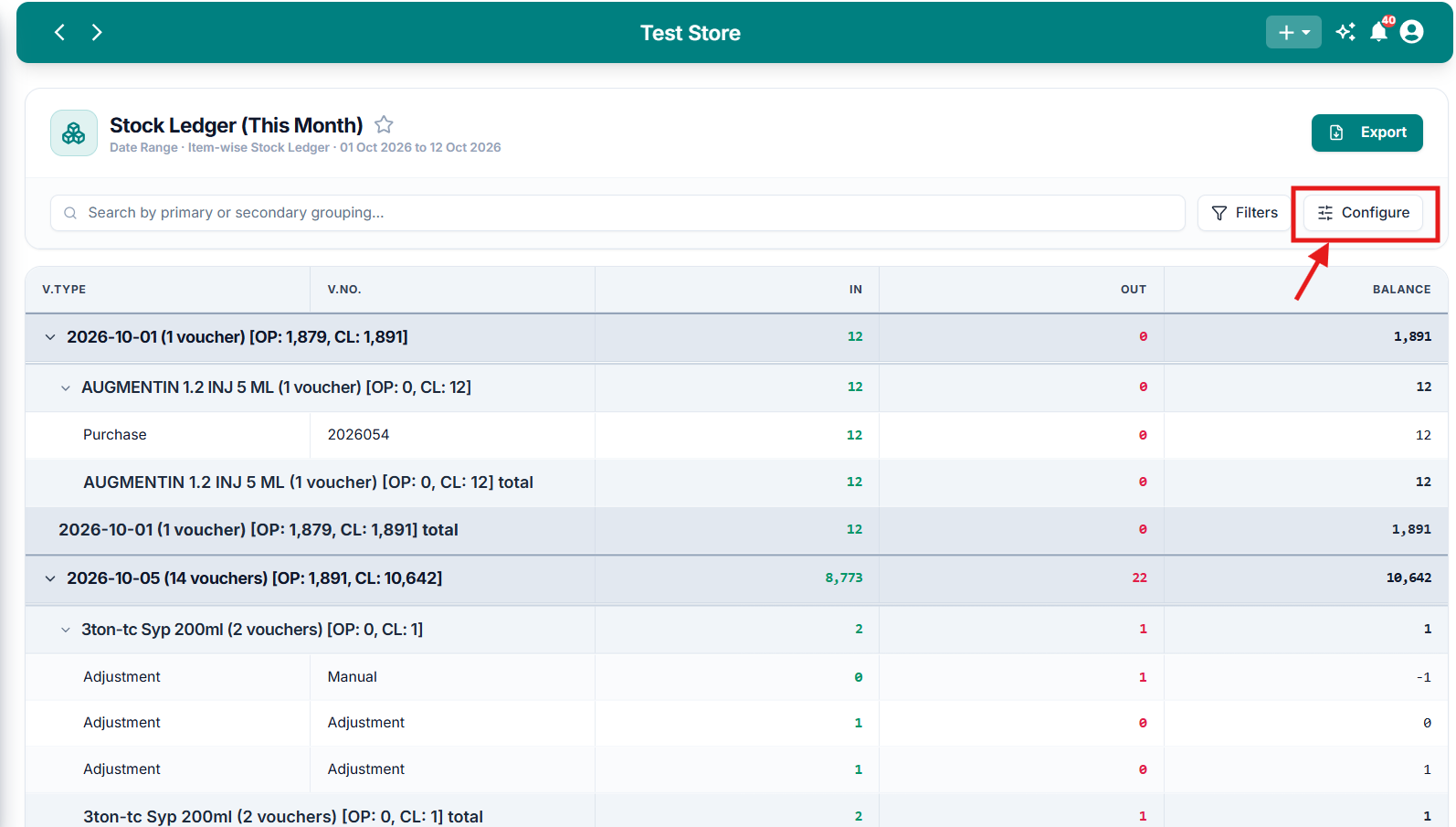Go back with the left arrow icon

click(59, 33)
